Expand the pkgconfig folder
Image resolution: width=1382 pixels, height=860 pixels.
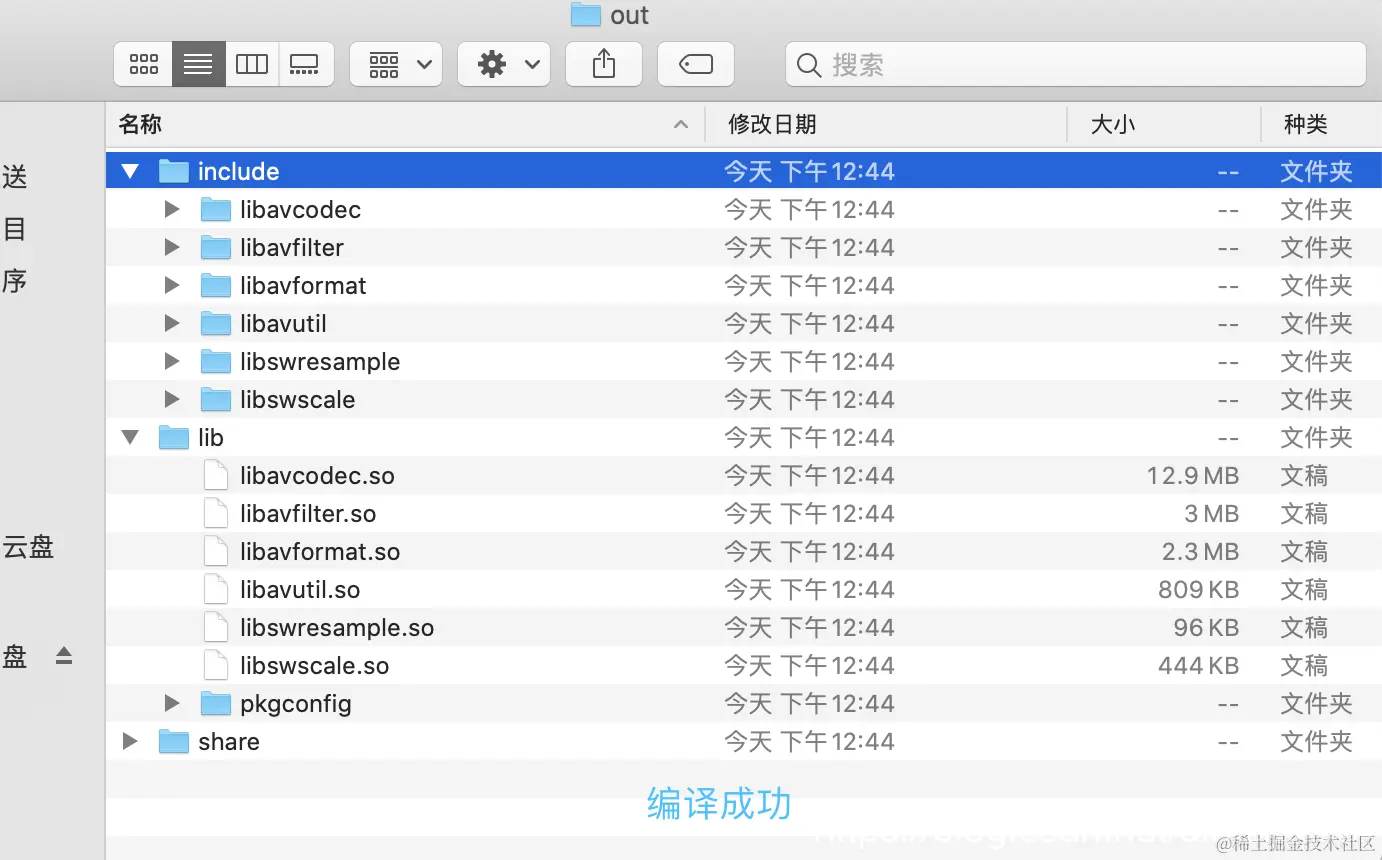tap(172, 703)
